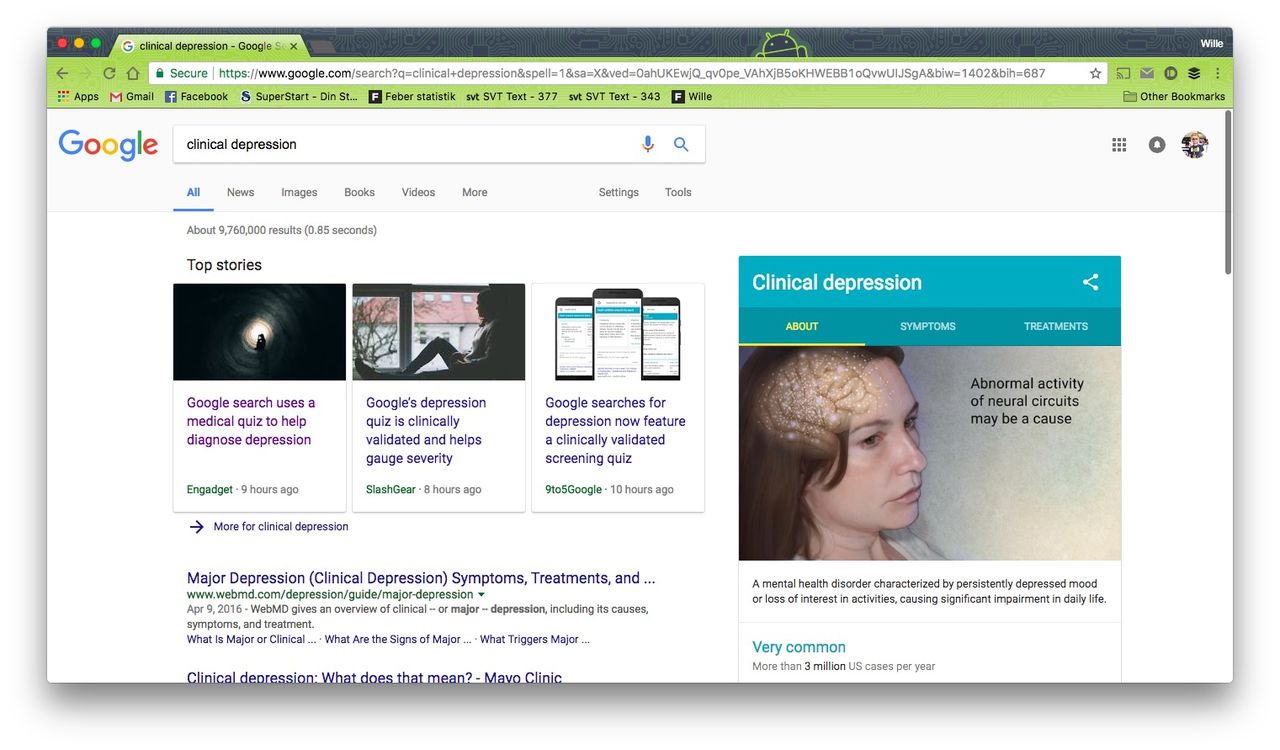Image resolution: width=1280 pixels, height=750 pixels.
Task: Click the Secure padlock site info
Action: (x=181, y=73)
